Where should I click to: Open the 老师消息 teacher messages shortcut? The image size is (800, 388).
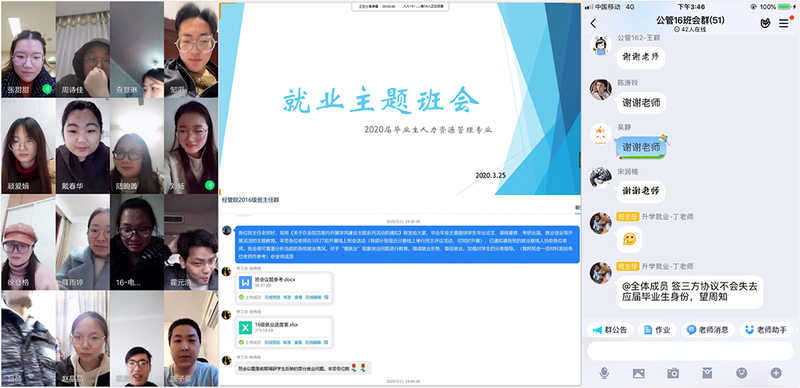click(x=708, y=330)
